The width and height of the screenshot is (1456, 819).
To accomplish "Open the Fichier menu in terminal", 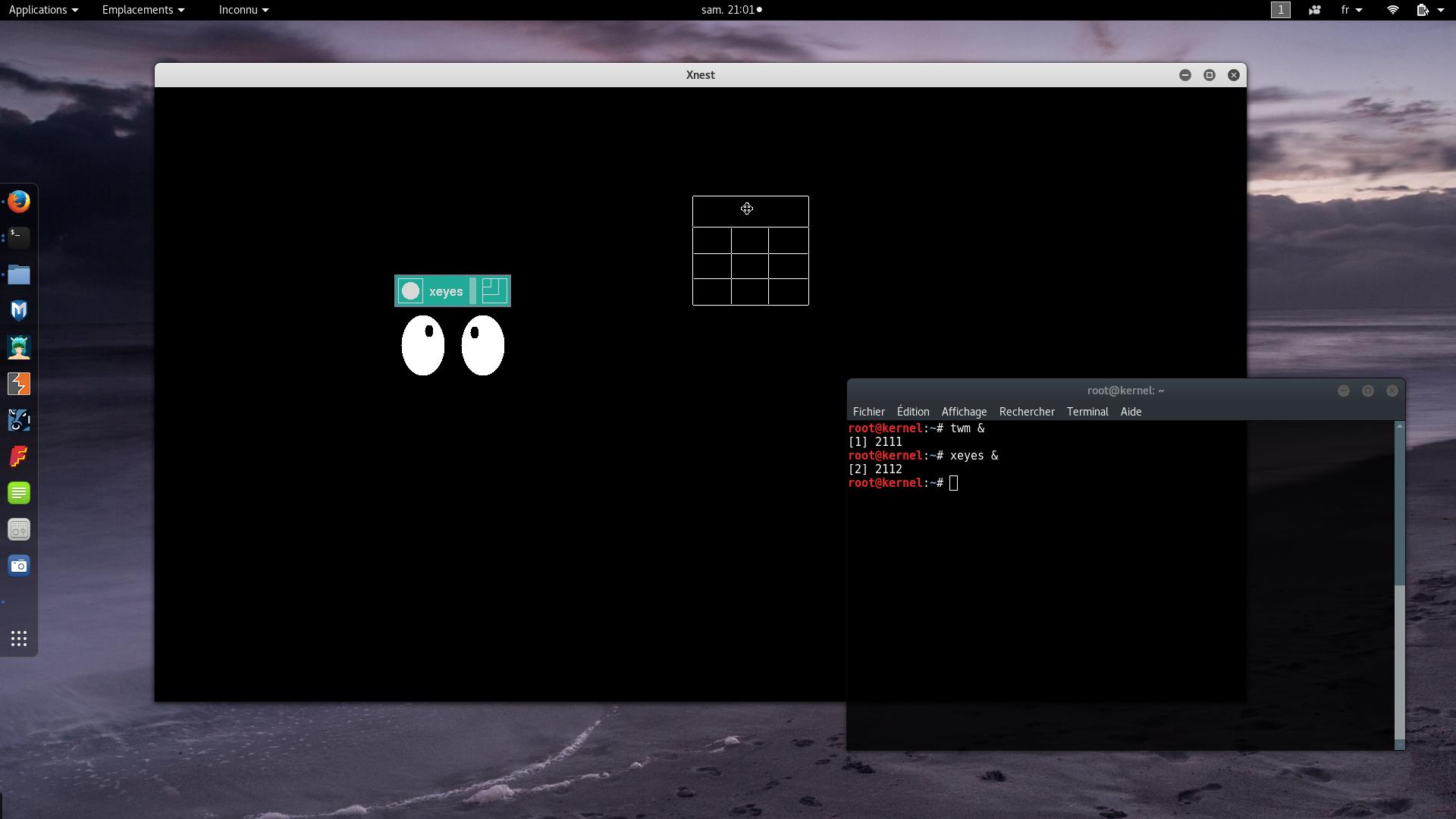I will tap(868, 412).
